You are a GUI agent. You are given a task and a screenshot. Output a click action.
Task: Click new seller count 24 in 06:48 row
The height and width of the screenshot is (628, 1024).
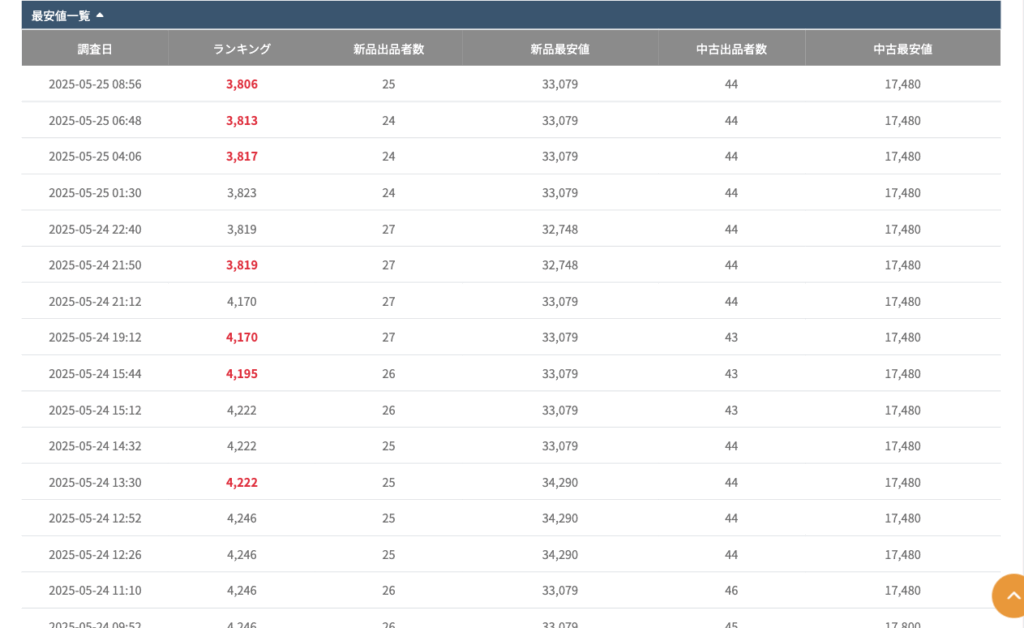click(389, 121)
